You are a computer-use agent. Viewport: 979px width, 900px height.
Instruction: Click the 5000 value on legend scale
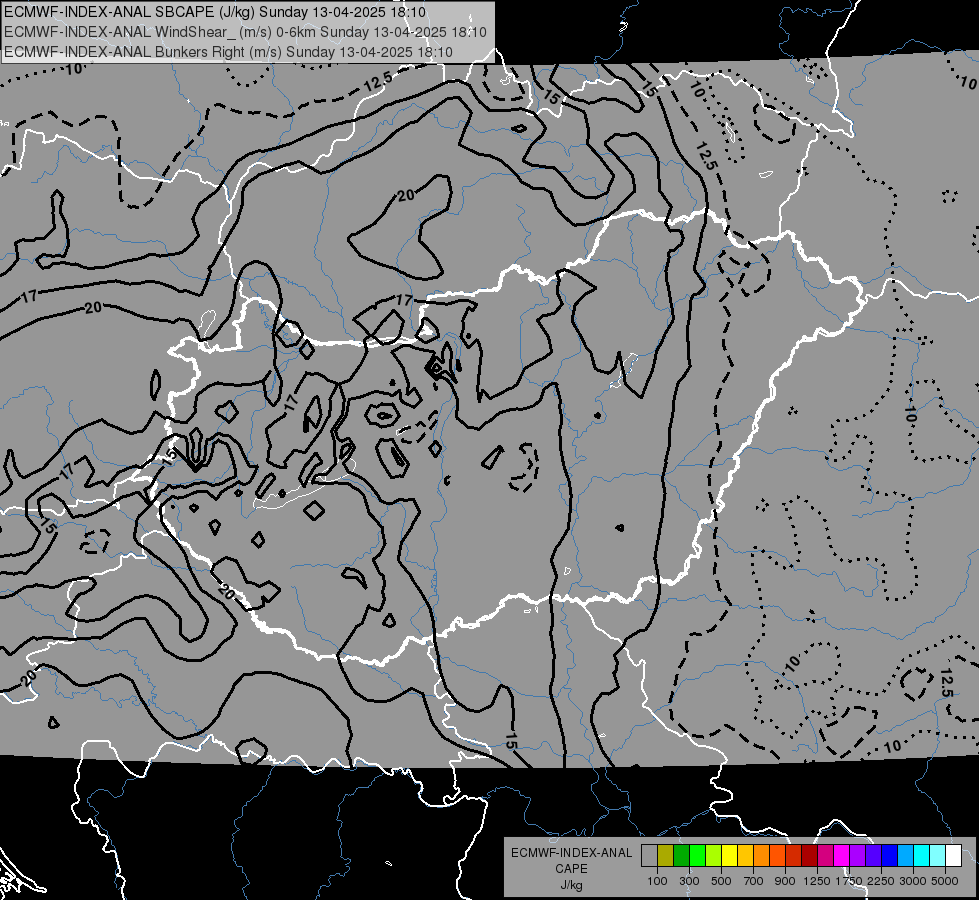click(945, 881)
